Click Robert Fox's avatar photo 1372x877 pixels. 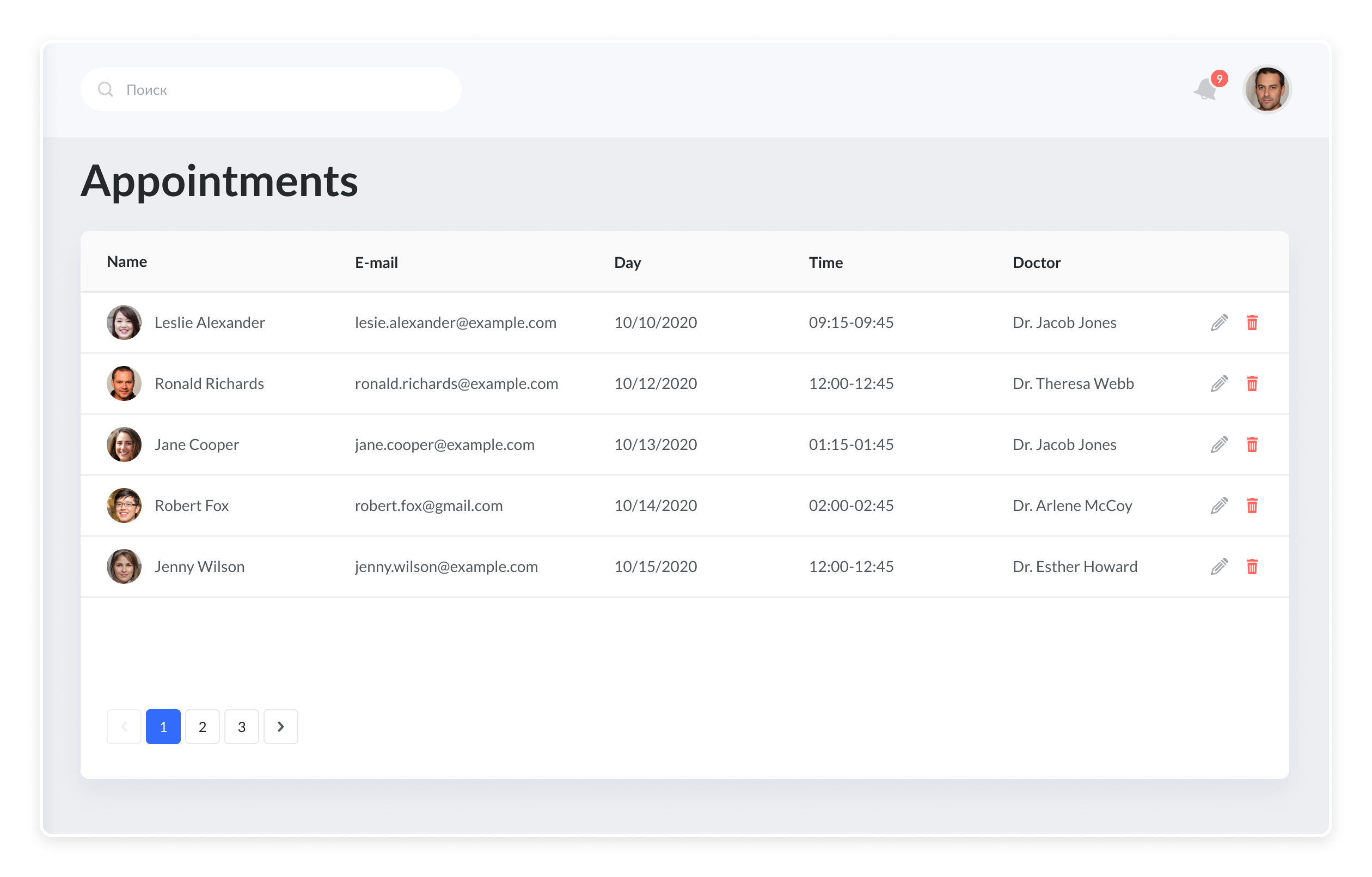[124, 506]
